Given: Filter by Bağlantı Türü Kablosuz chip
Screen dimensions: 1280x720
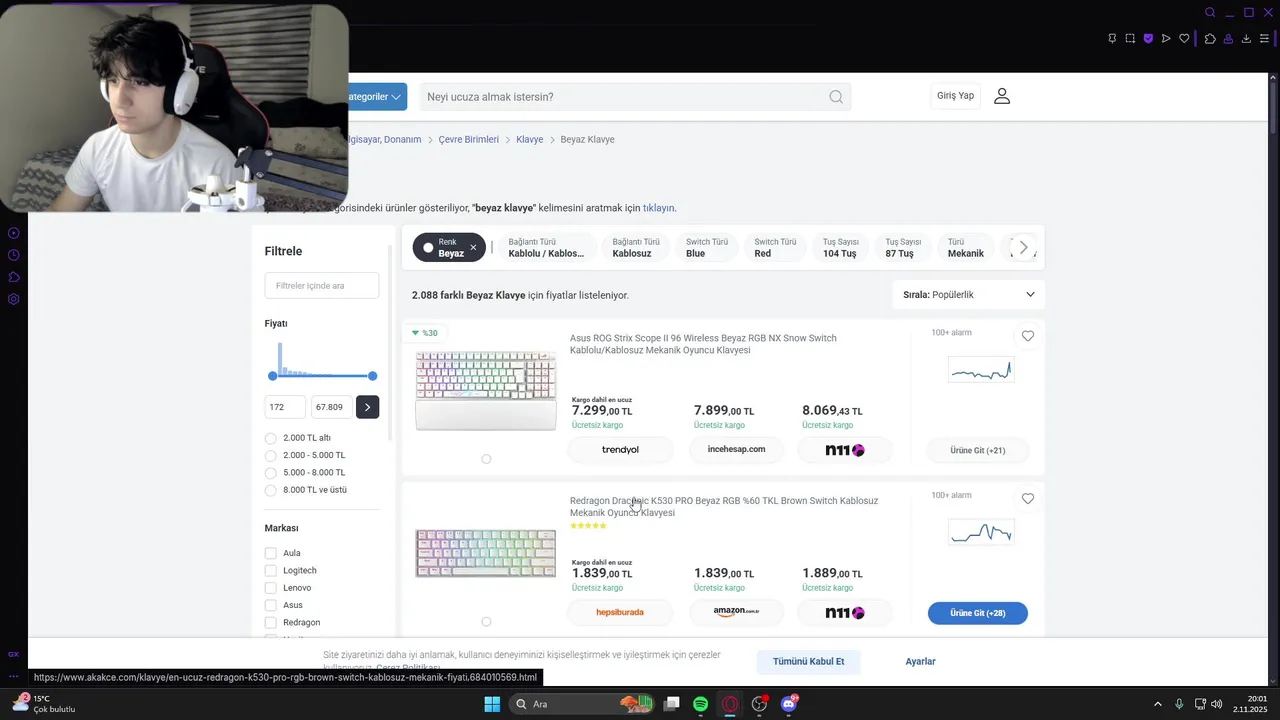Looking at the screenshot, I should (636, 248).
